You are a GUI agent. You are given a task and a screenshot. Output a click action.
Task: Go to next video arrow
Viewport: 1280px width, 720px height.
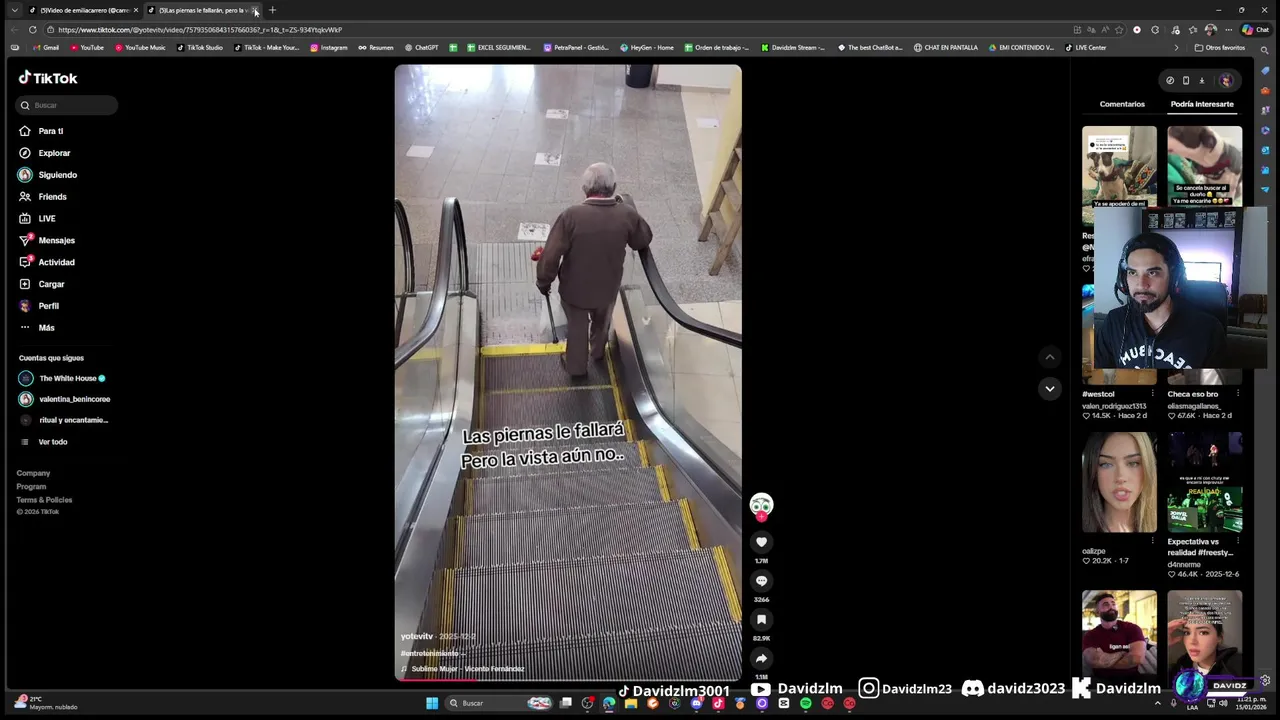[1049, 388]
